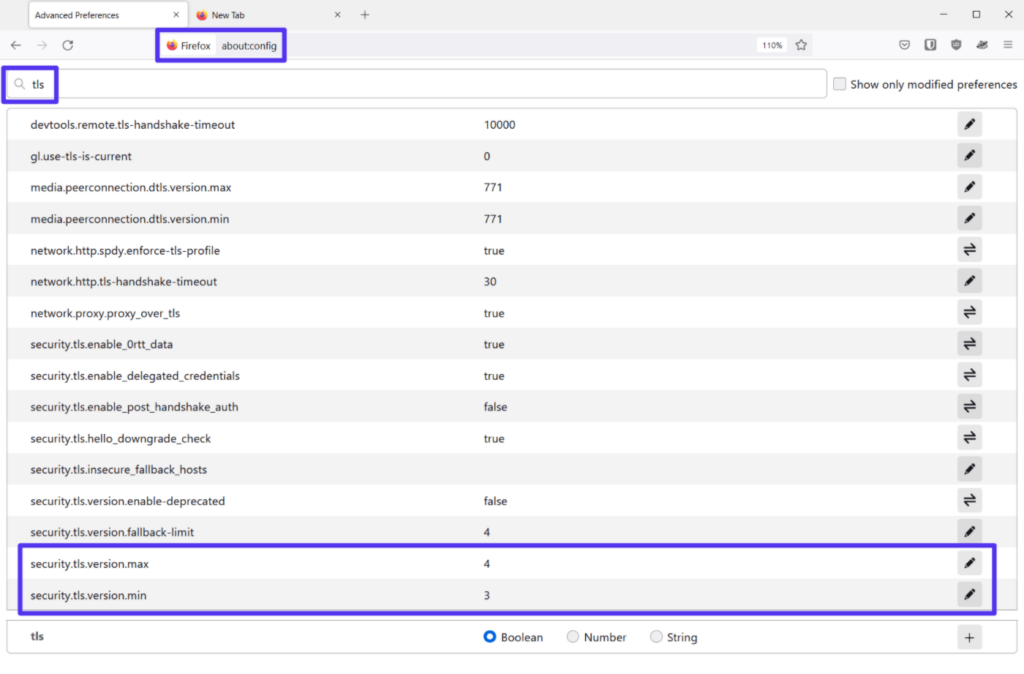Click the 110% zoom indicator
The height and width of the screenshot is (674, 1024).
click(x=770, y=45)
